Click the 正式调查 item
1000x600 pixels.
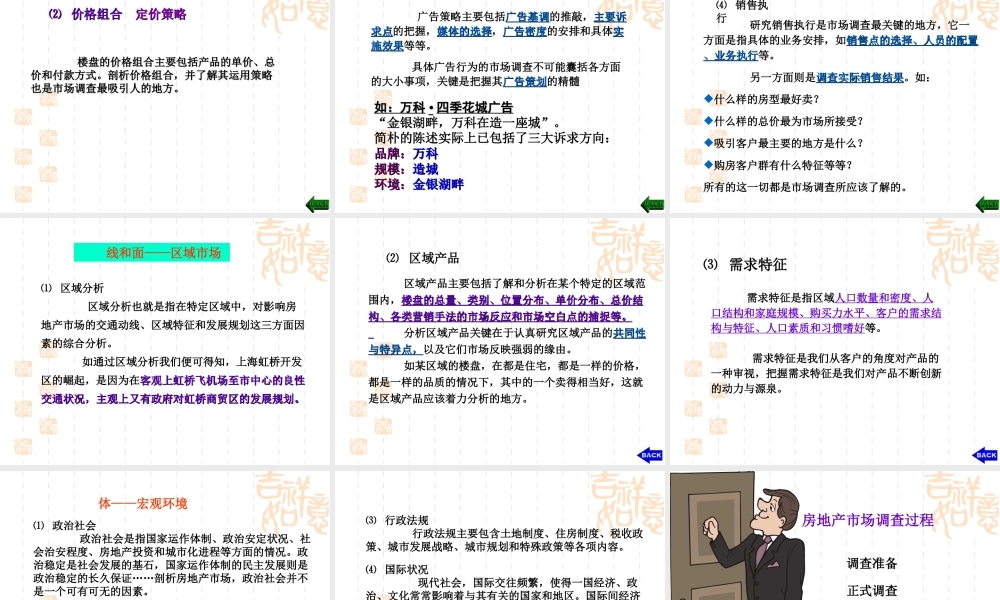click(872, 591)
